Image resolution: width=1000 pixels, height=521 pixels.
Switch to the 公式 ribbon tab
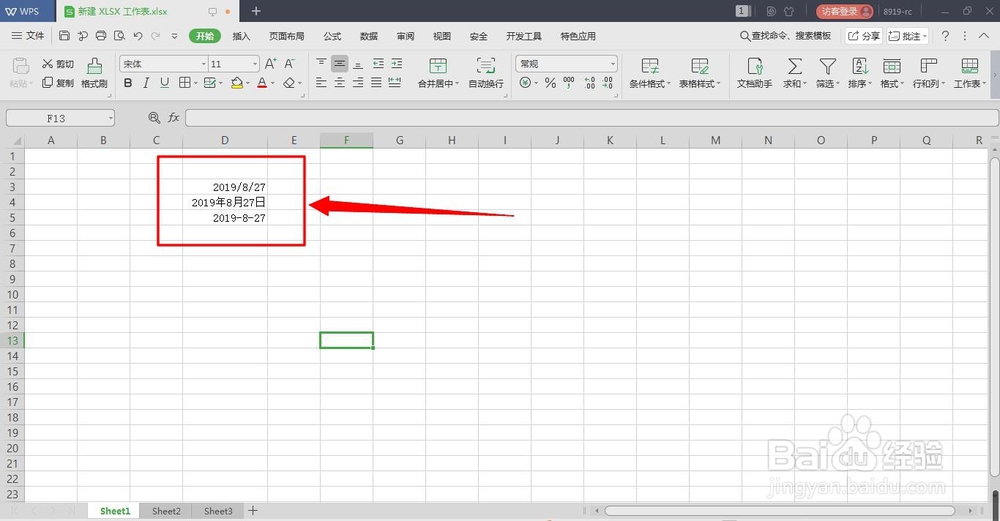[332, 36]
